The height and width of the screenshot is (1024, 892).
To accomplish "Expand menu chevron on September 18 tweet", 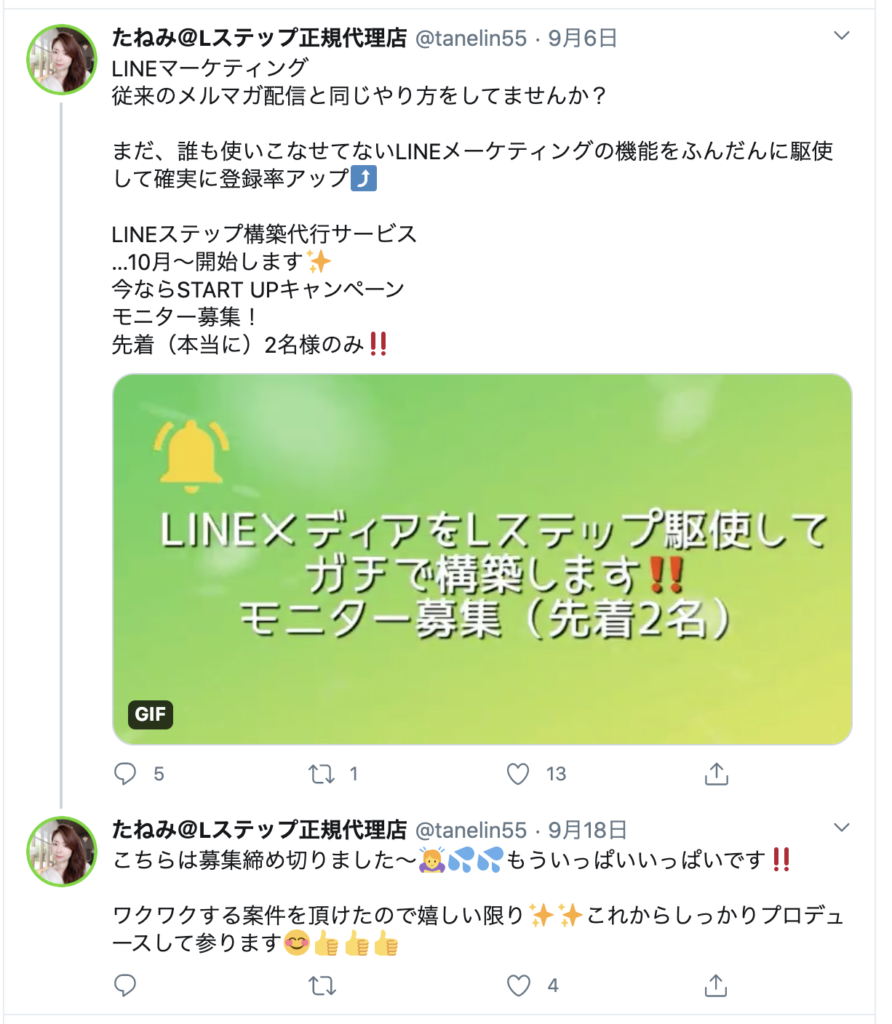I will [x=842, y=828].
